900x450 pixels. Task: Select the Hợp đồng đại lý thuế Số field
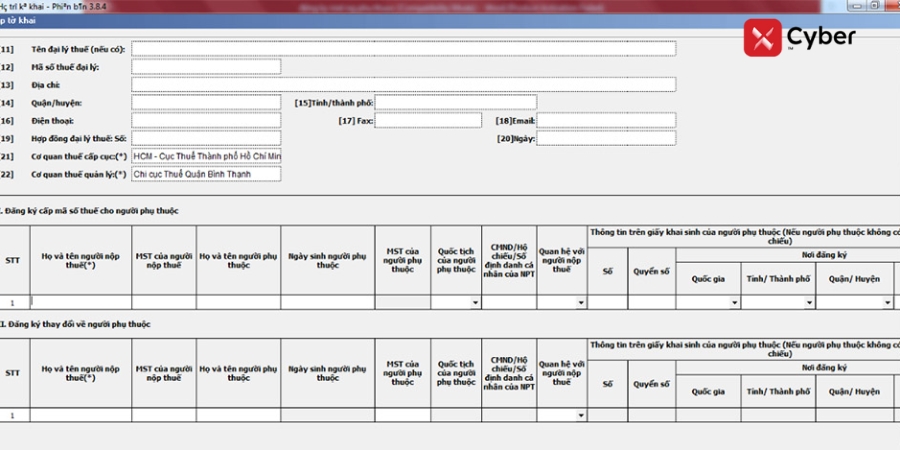206,138
